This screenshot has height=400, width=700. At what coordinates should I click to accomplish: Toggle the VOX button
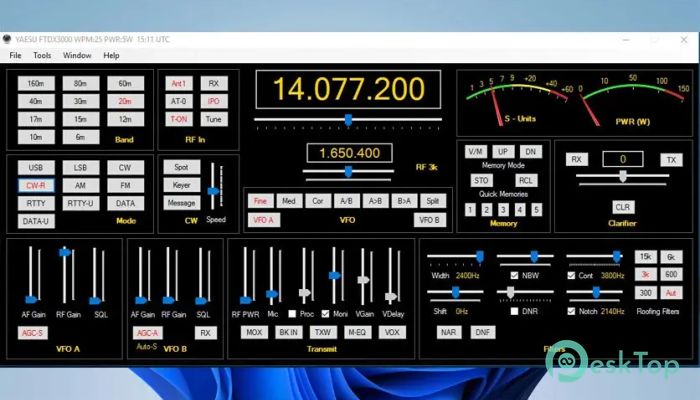pyautogui.click(x=392, y=332)
